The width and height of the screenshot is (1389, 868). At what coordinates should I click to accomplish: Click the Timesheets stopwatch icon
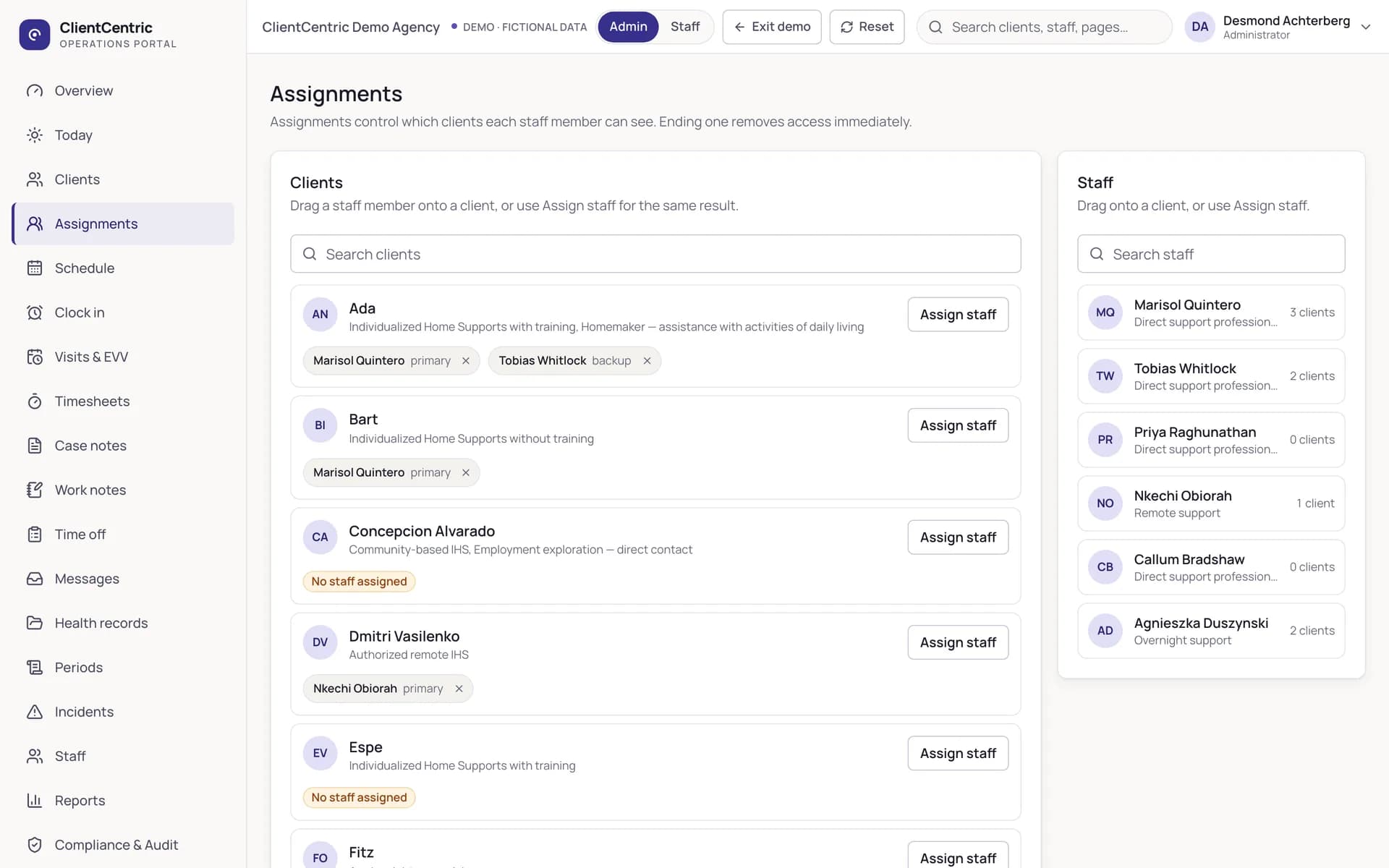pos(35,401)
